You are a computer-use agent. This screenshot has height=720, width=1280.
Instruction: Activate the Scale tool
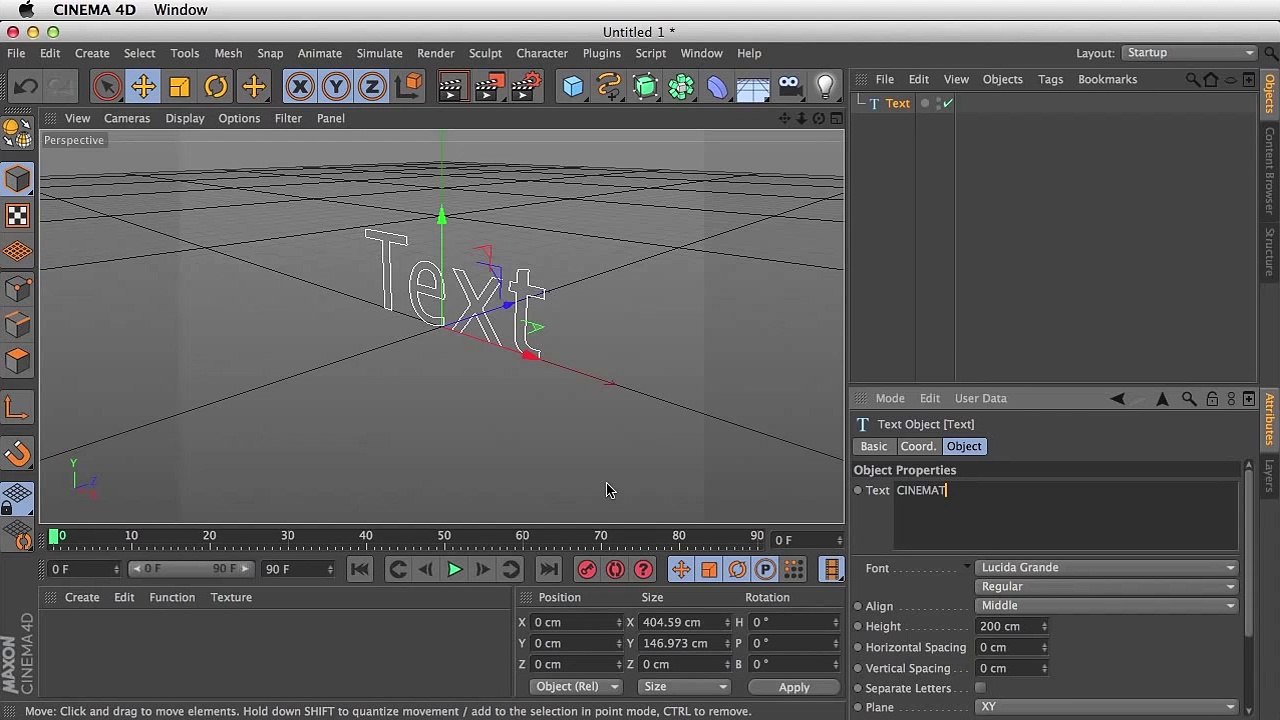[x=180, y=87]
